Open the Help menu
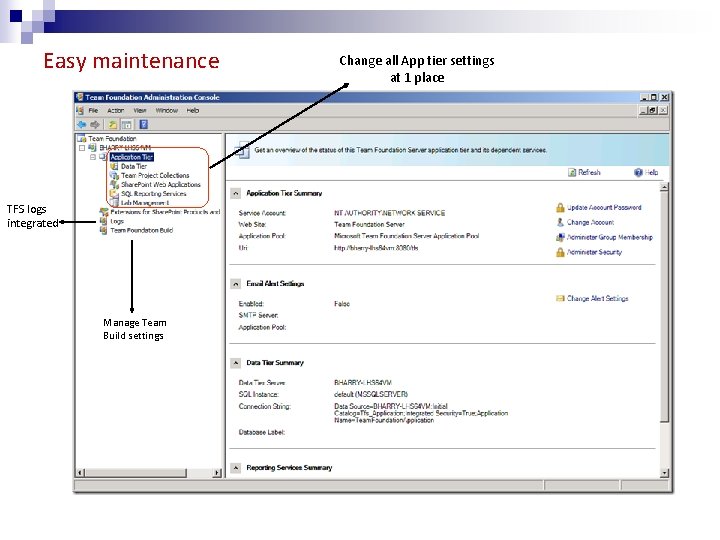This screenshot has height=540, width=720. pyautogui.click(x=193, y=111)
